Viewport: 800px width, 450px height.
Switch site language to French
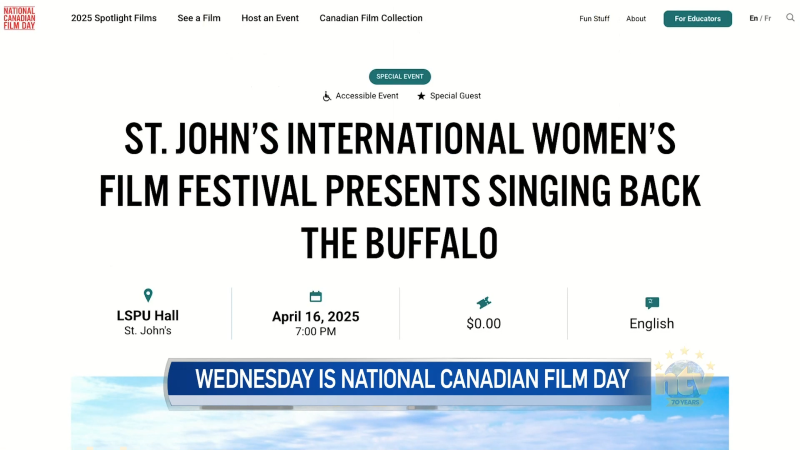tap(768, 18)
